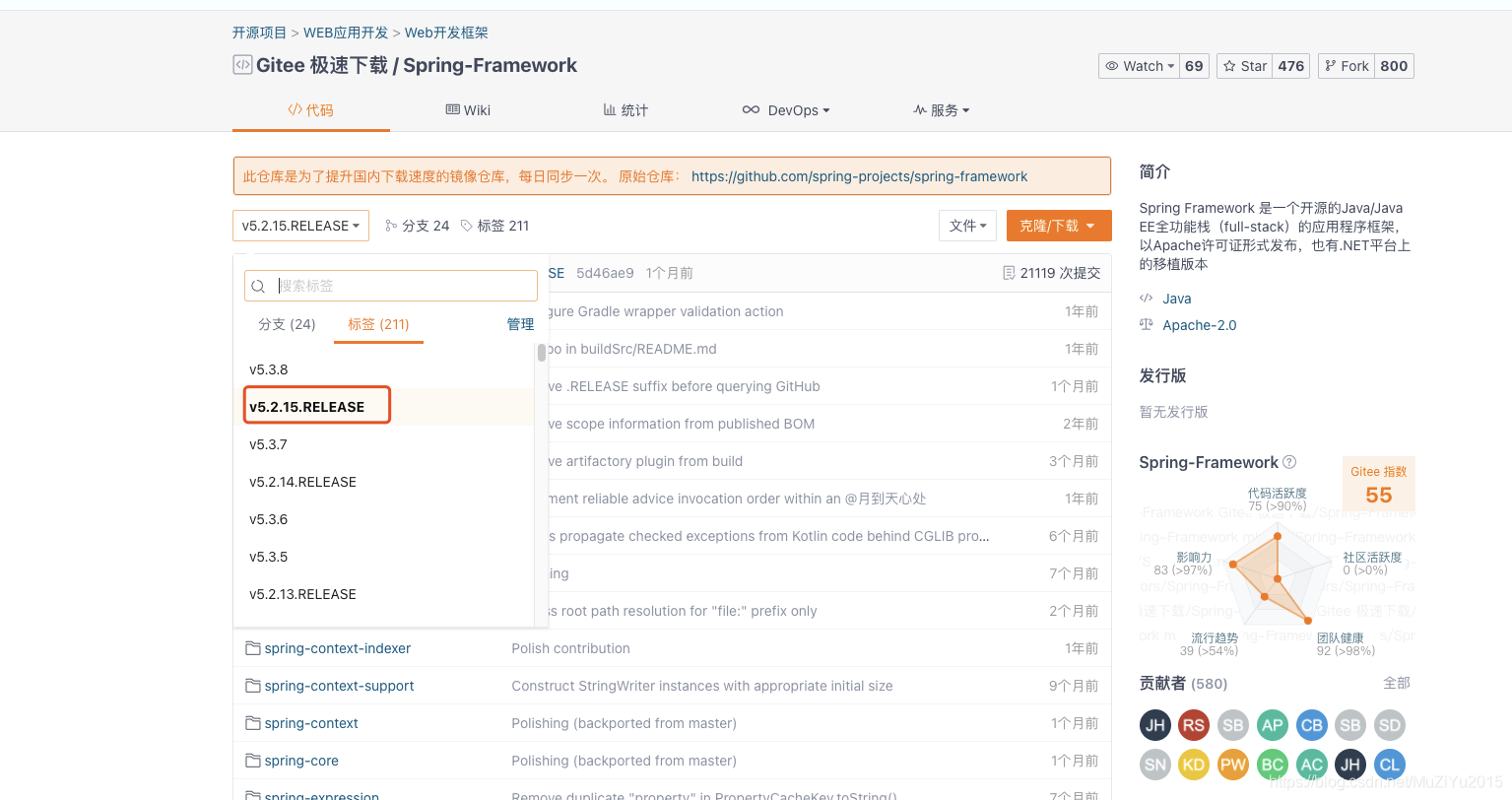Click the question mark icon beside Spring-Framework
The height and width of the screenshot is (800, 1512).
1289,462
